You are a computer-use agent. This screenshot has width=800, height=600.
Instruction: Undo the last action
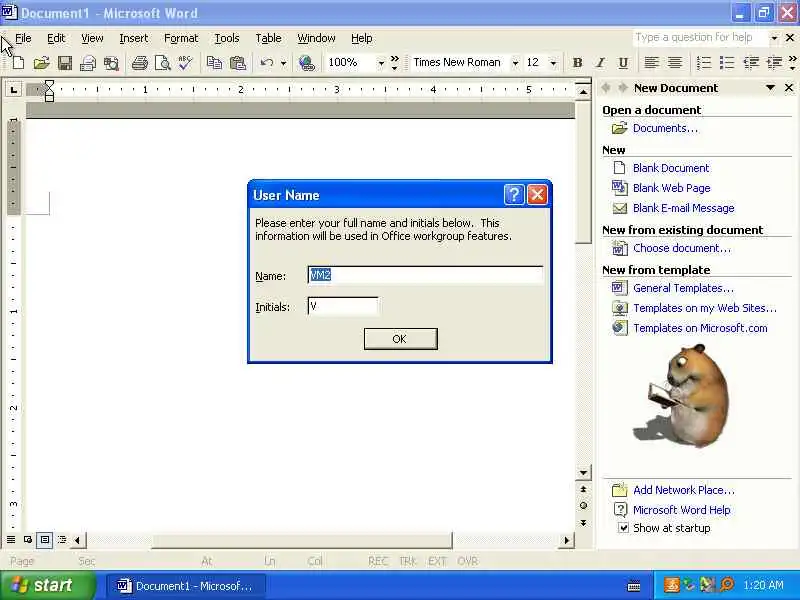tap(266, 63)
